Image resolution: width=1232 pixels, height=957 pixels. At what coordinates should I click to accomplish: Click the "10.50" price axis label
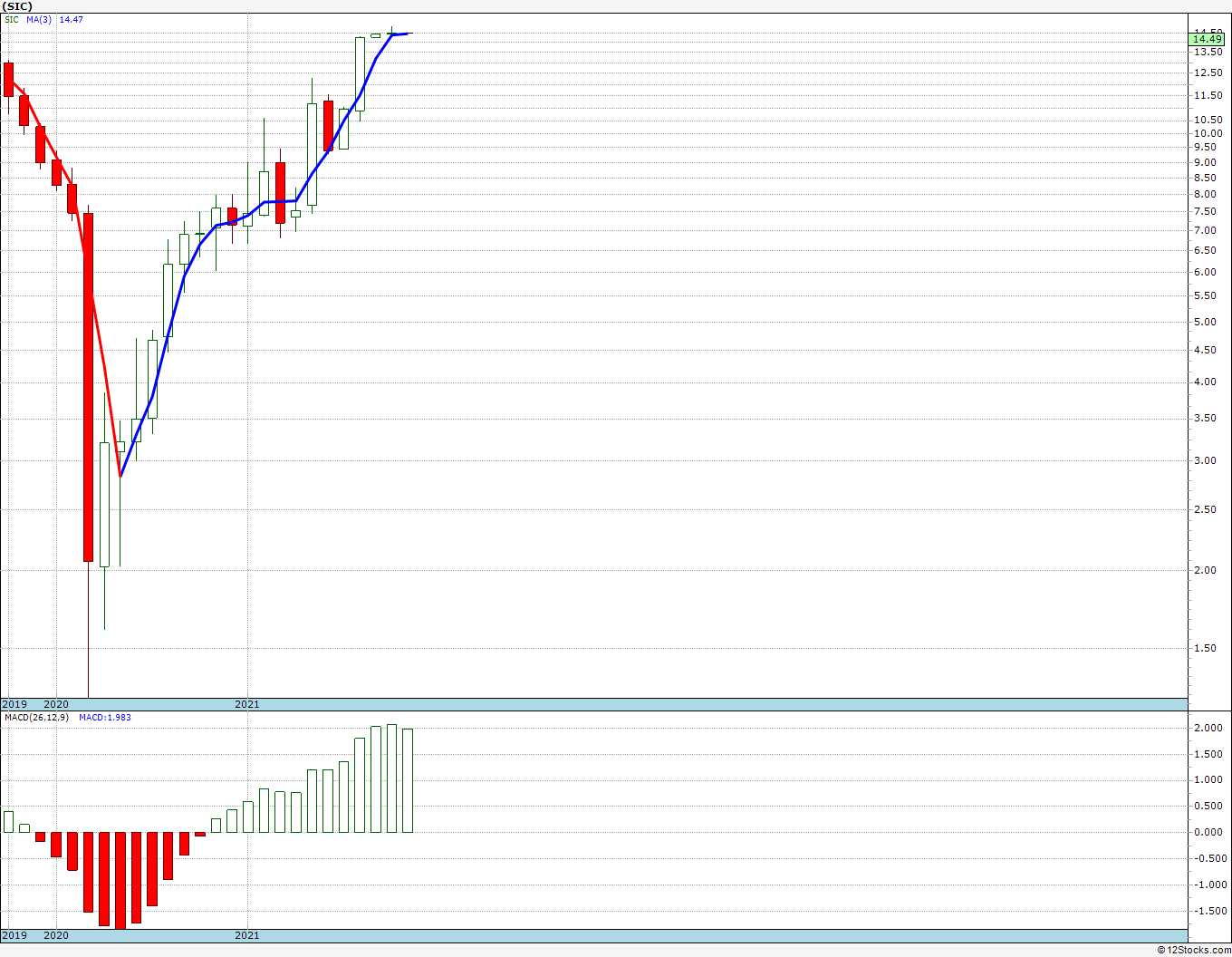tap(1208, 120)
